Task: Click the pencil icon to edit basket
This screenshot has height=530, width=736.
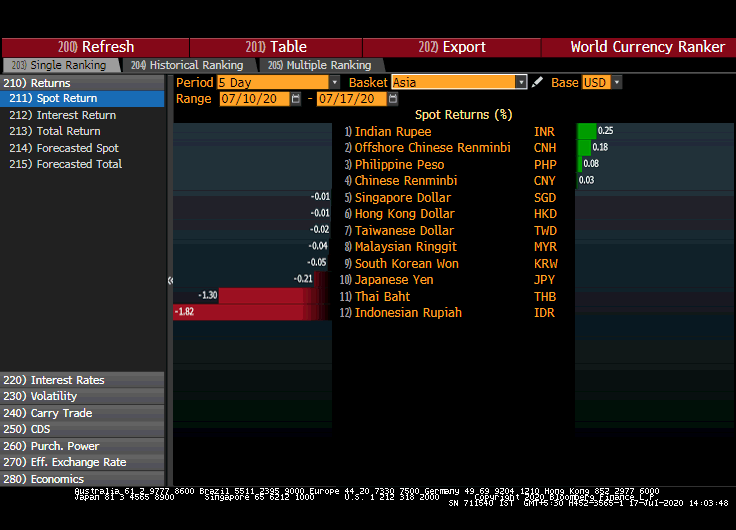Action: (538, 82)
